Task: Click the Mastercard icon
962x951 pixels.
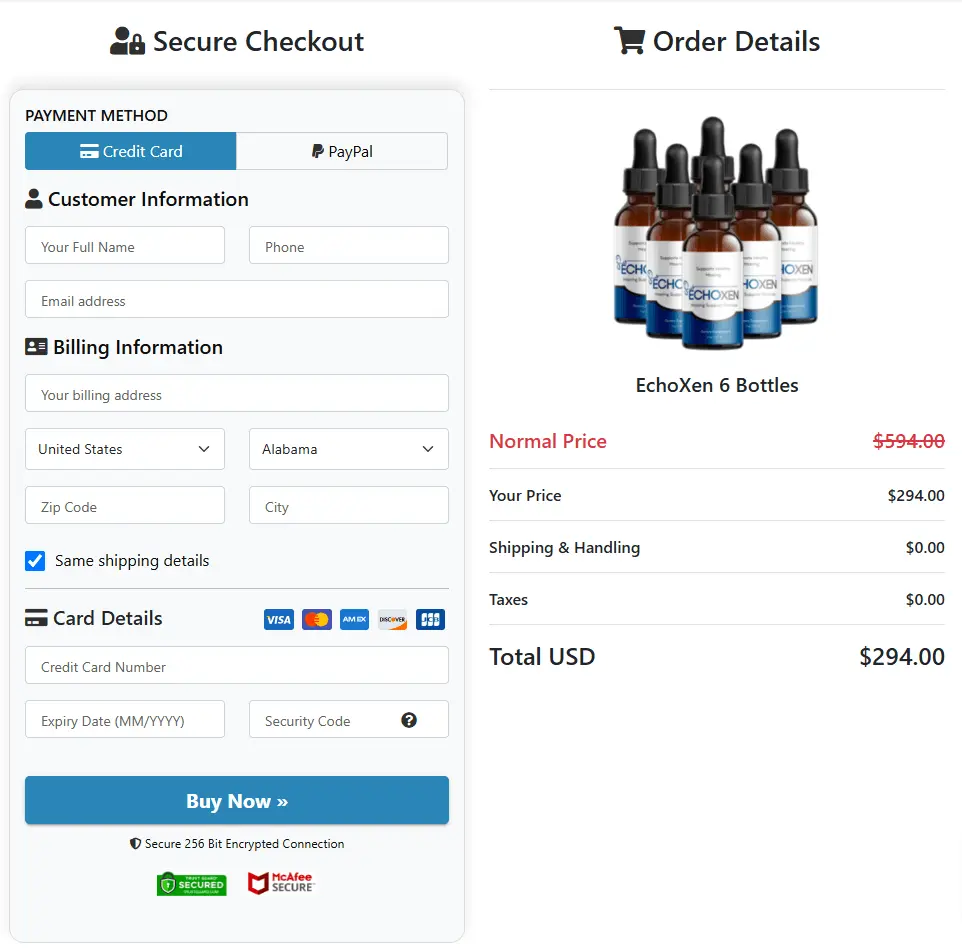Action: (x=316, y=619)
